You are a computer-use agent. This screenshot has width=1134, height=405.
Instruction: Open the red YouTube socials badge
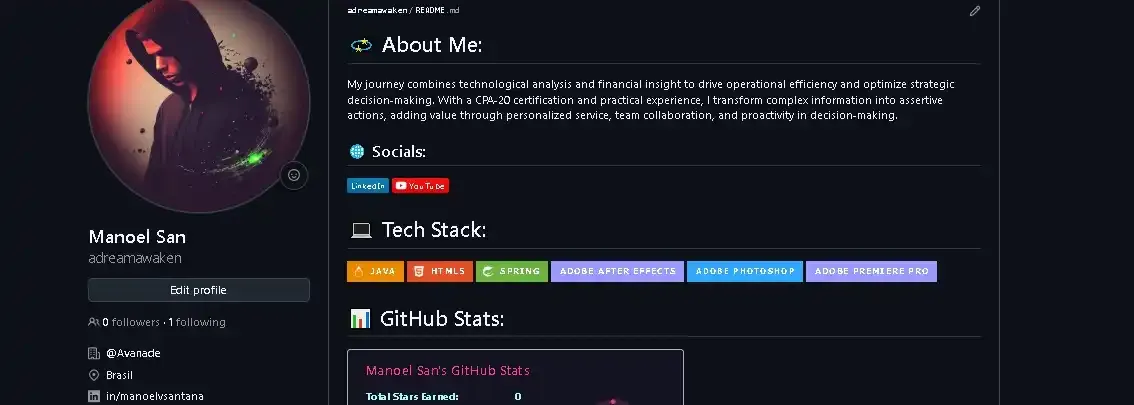420,186
